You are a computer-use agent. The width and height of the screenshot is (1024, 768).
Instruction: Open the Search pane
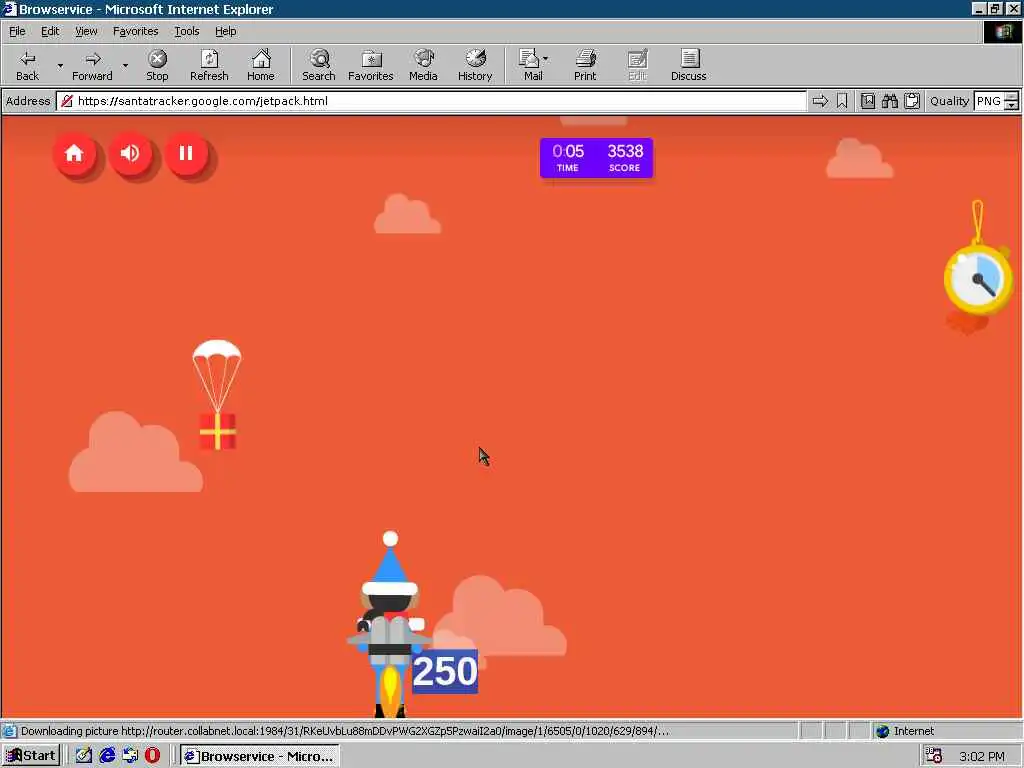pyautogui.click(x=319, y=65)
